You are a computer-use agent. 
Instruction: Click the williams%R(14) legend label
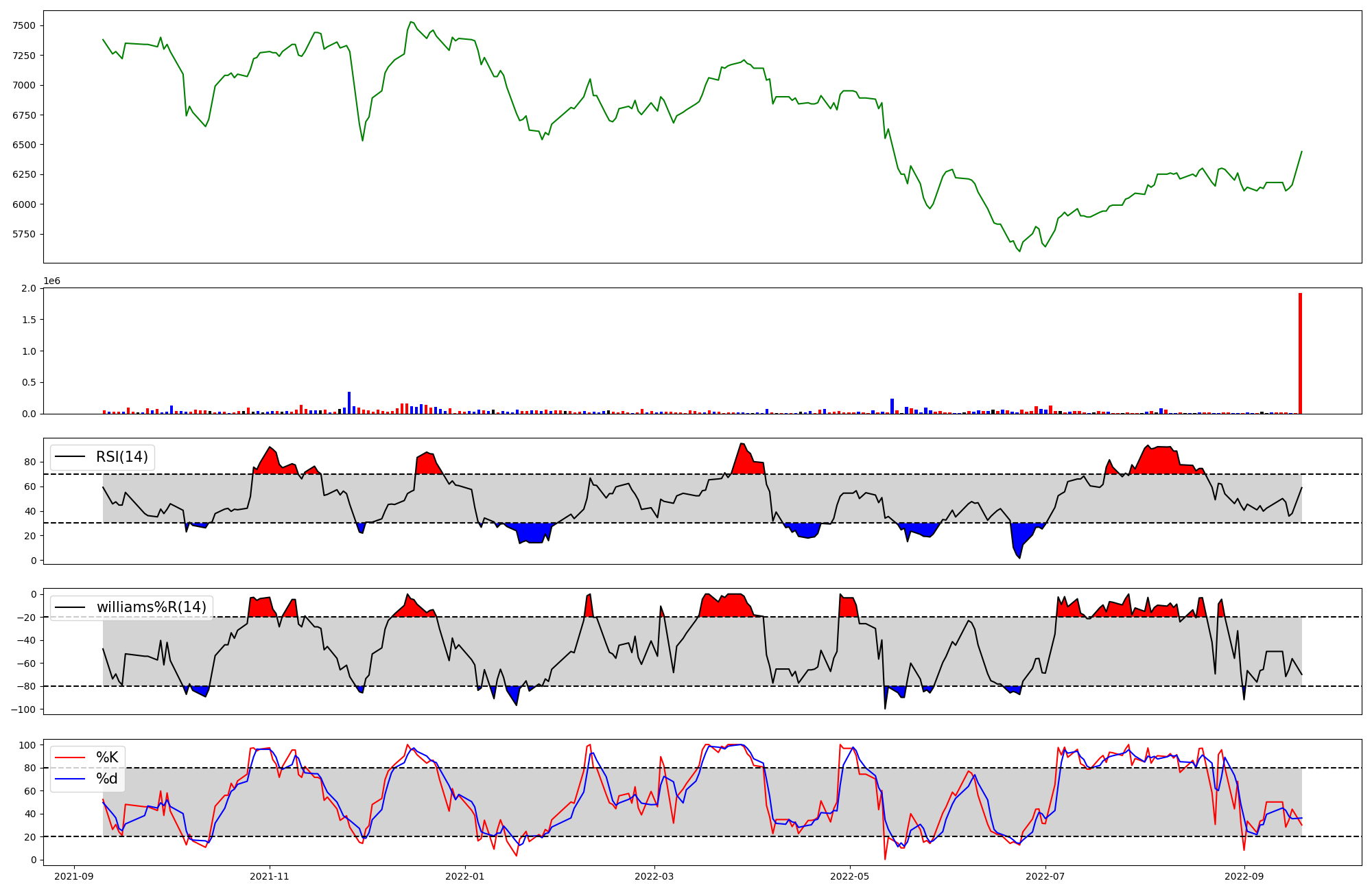click(151, 607)
